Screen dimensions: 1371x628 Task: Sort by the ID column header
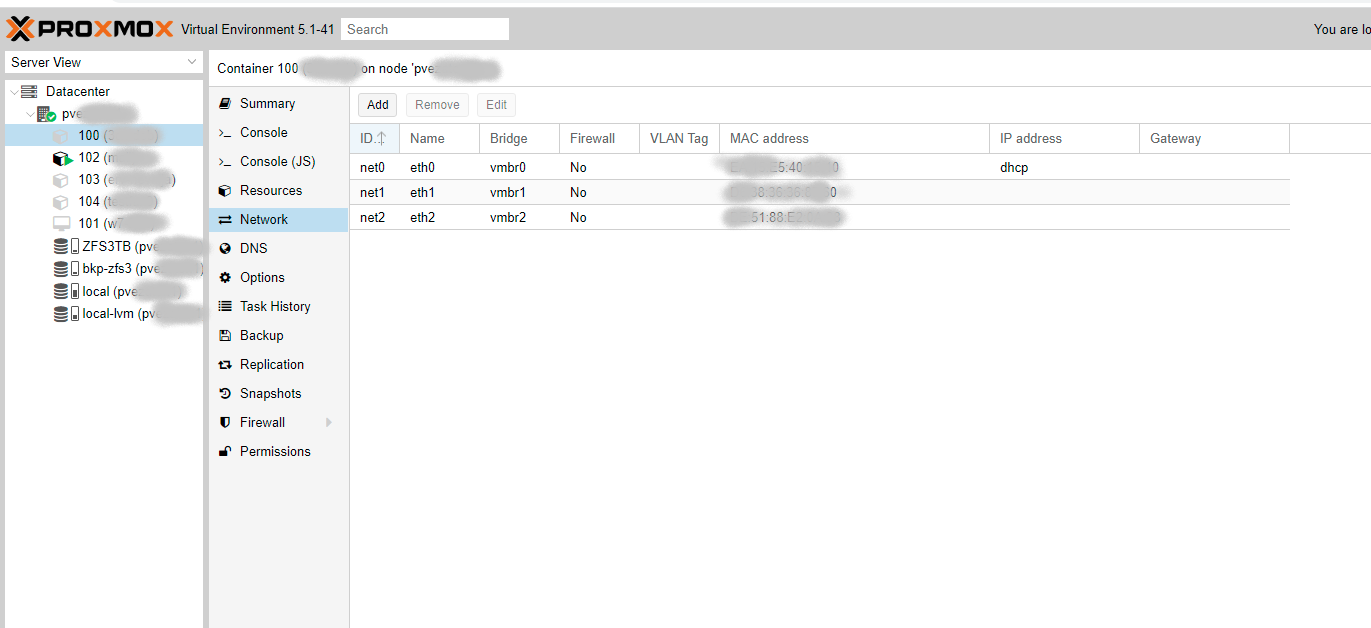[373, 139]
